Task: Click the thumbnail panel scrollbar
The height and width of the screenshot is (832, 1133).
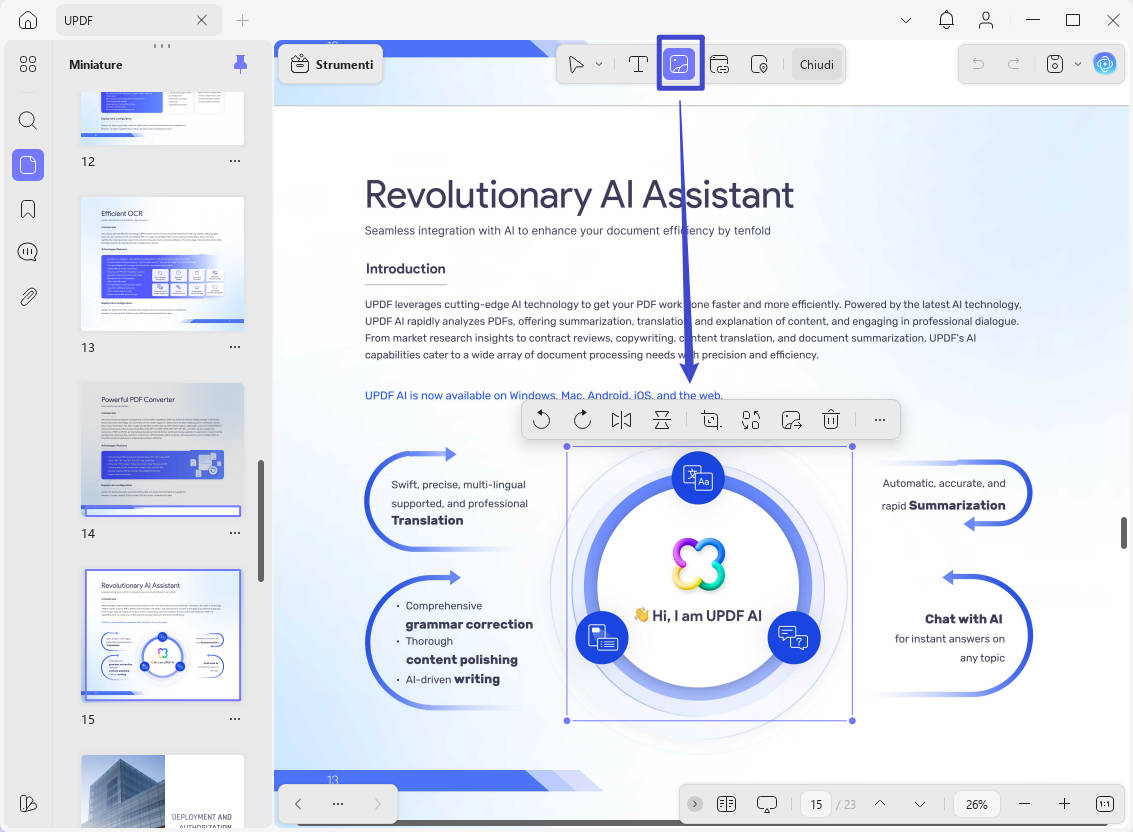Action: pyautogui.click(x=261, y=520)
